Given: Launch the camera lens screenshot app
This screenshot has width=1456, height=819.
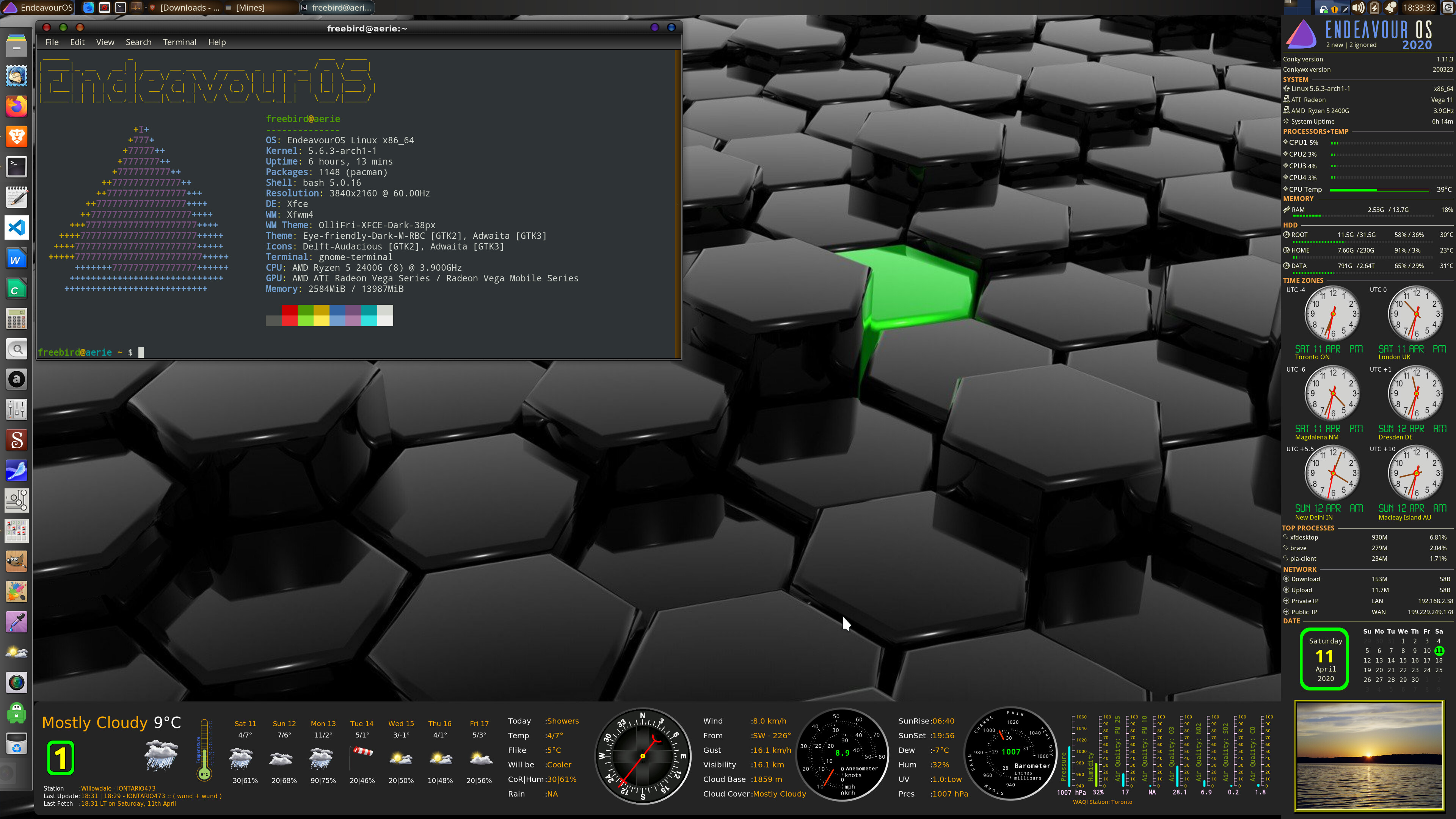Looking at the screenshot, I should [x=16, y=683].
